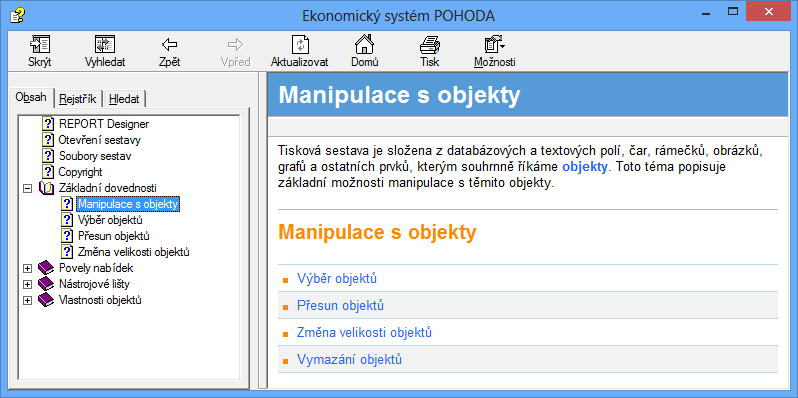Go back with the Zpět arrow
This screenshot has height=398, width=798.
click(x=169, y=51)
